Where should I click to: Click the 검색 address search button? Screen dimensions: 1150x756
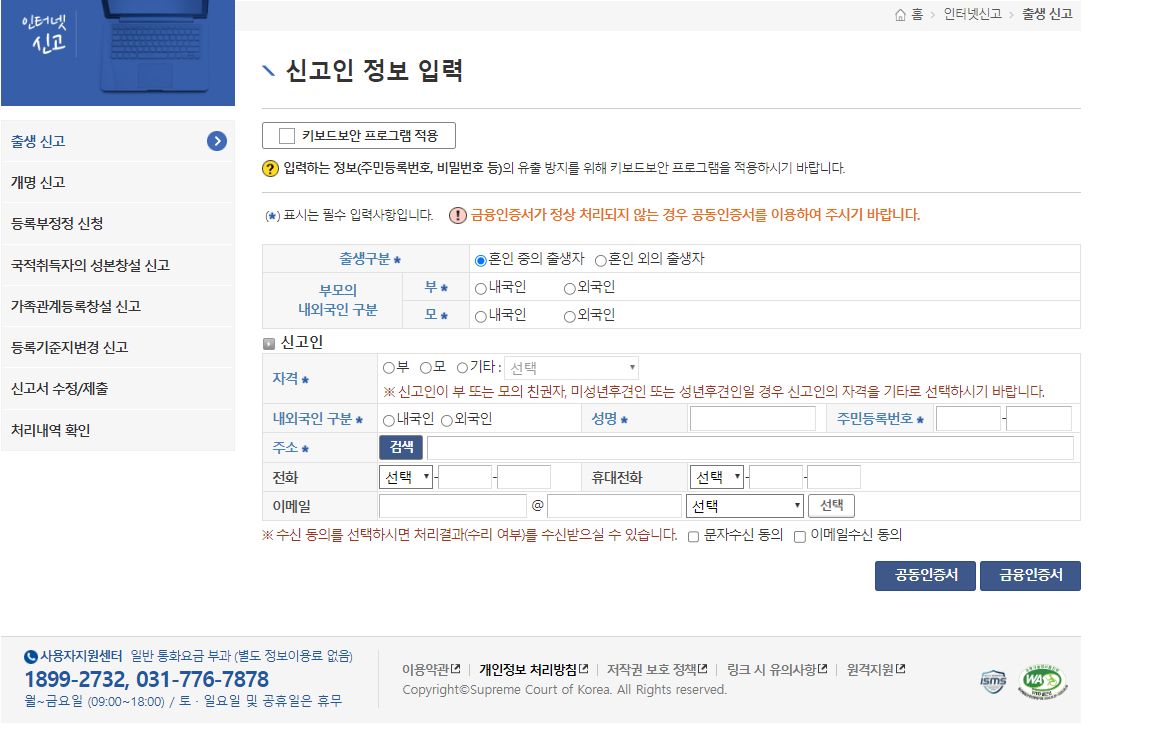click(400, 447)
